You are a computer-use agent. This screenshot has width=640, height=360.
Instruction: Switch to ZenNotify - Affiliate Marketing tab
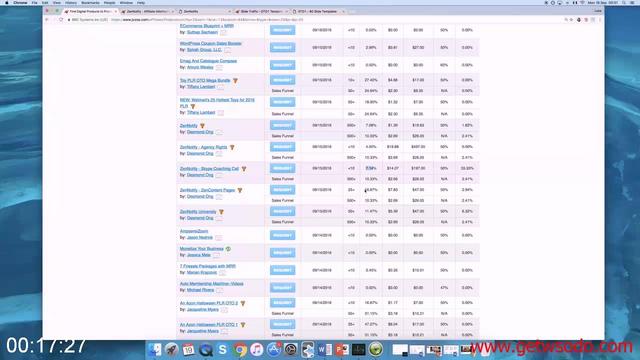click(x=147, y=11)
